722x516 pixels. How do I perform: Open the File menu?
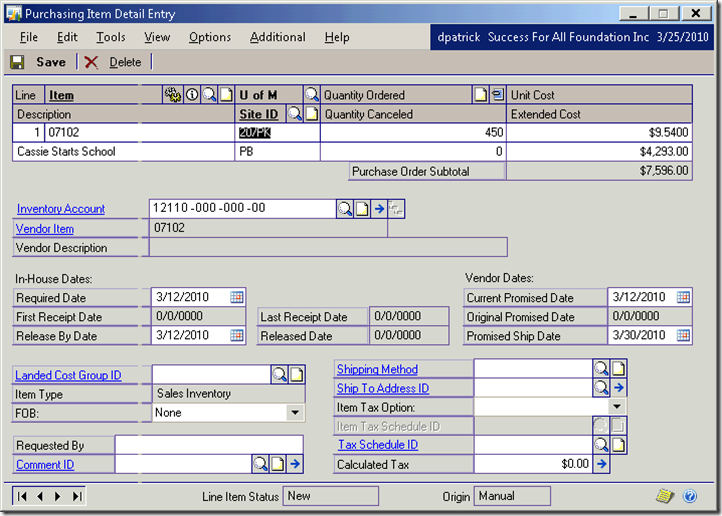[29, 37]
